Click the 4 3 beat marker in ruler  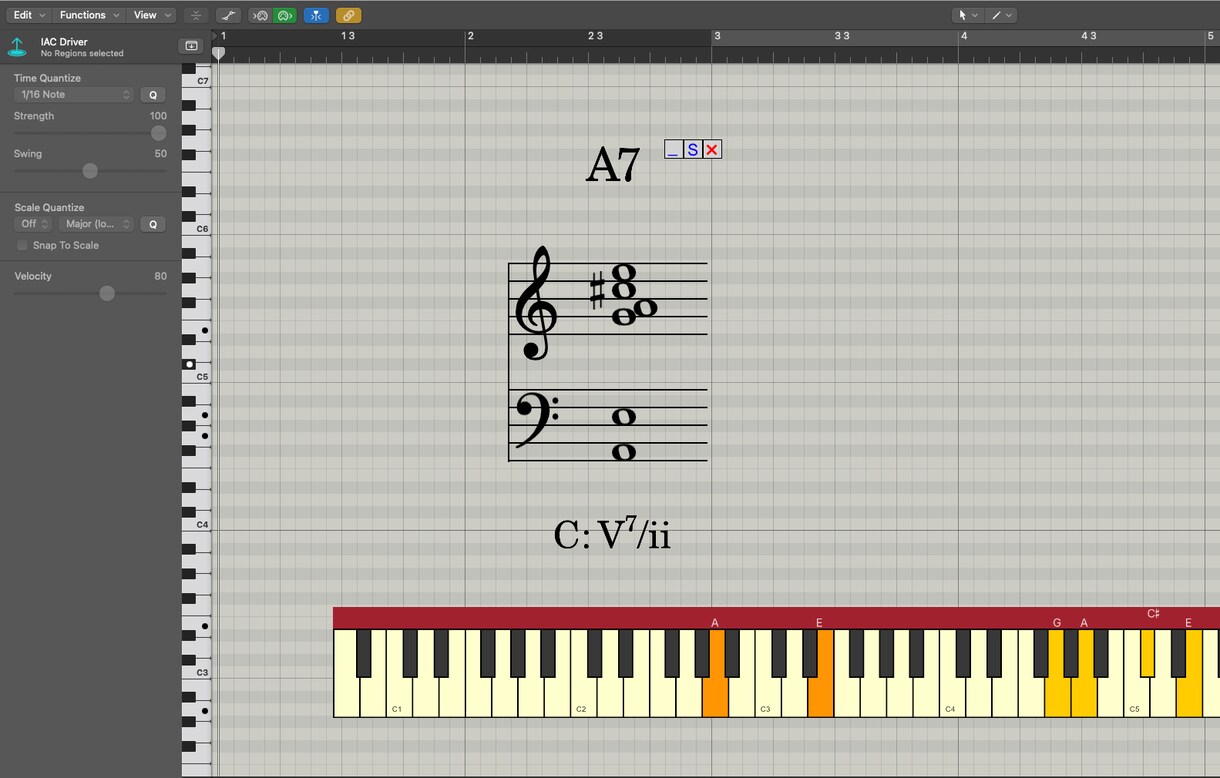(x=1089, y=36)
